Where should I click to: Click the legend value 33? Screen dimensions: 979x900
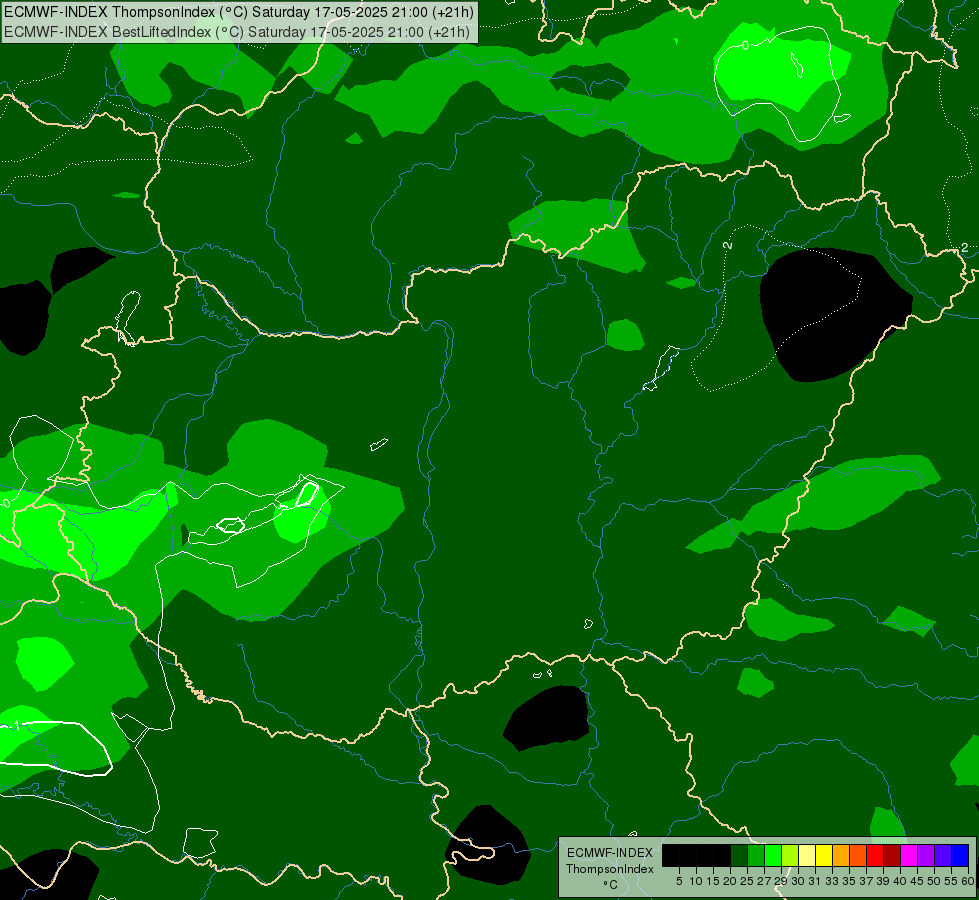click(x=832, y=881)
